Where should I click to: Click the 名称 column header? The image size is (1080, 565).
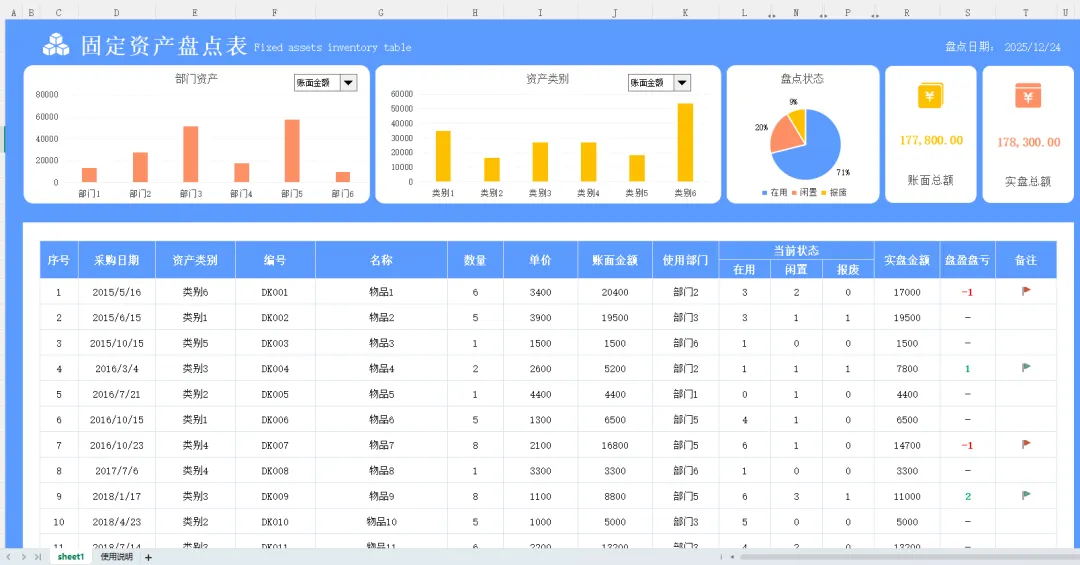tap(381, 260)
